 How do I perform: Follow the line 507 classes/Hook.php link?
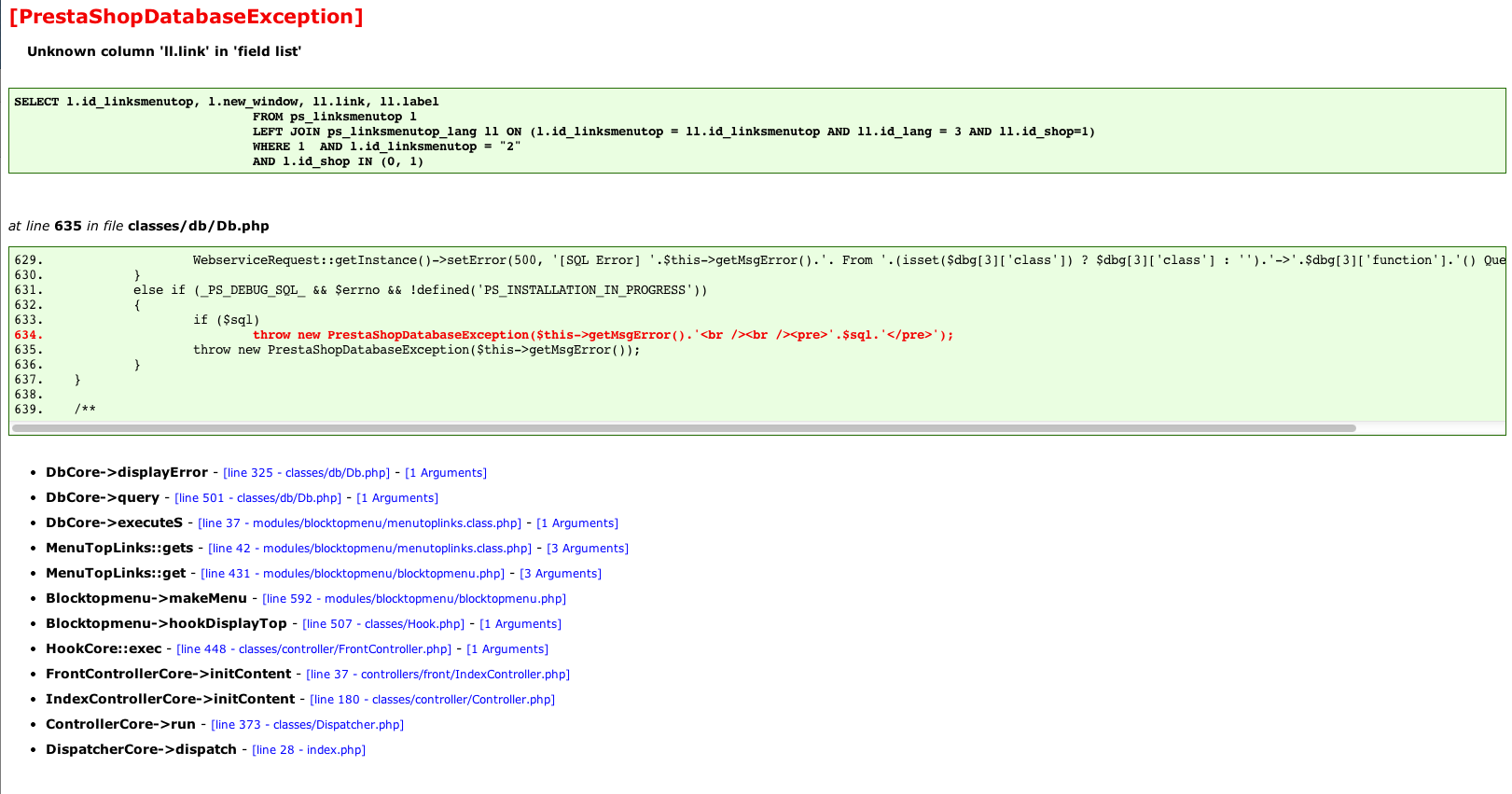tap(383, 624)
